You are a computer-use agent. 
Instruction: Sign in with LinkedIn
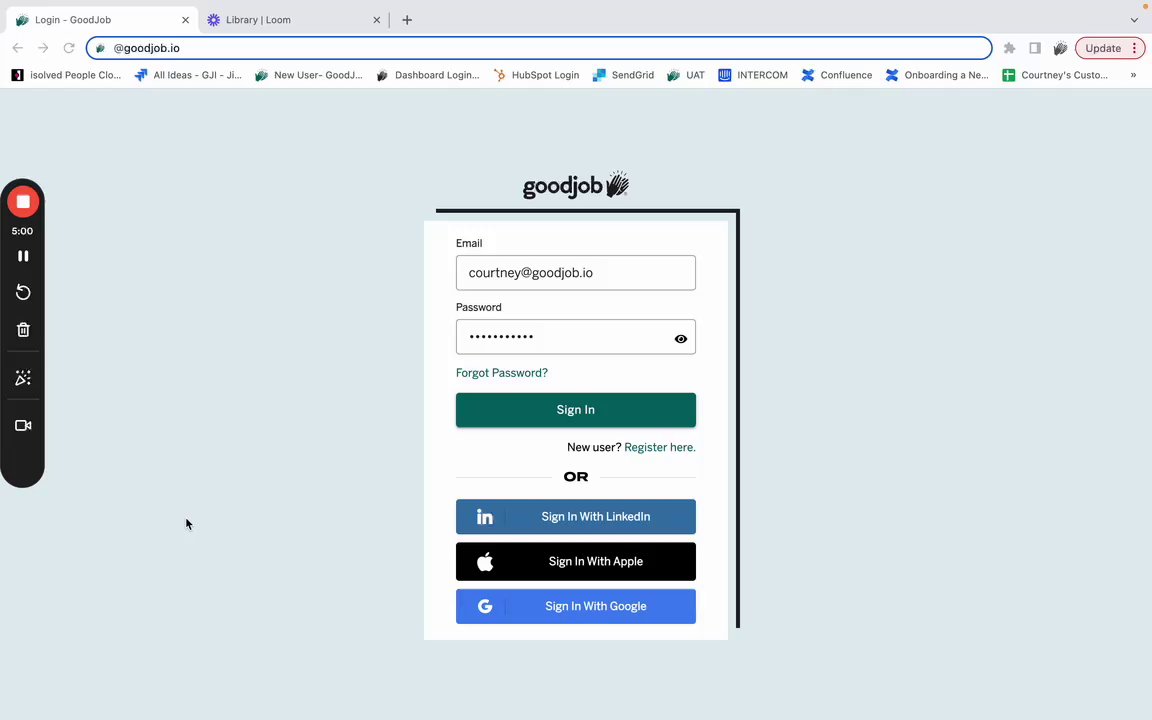pyautogui.click(x=575, y=516)
